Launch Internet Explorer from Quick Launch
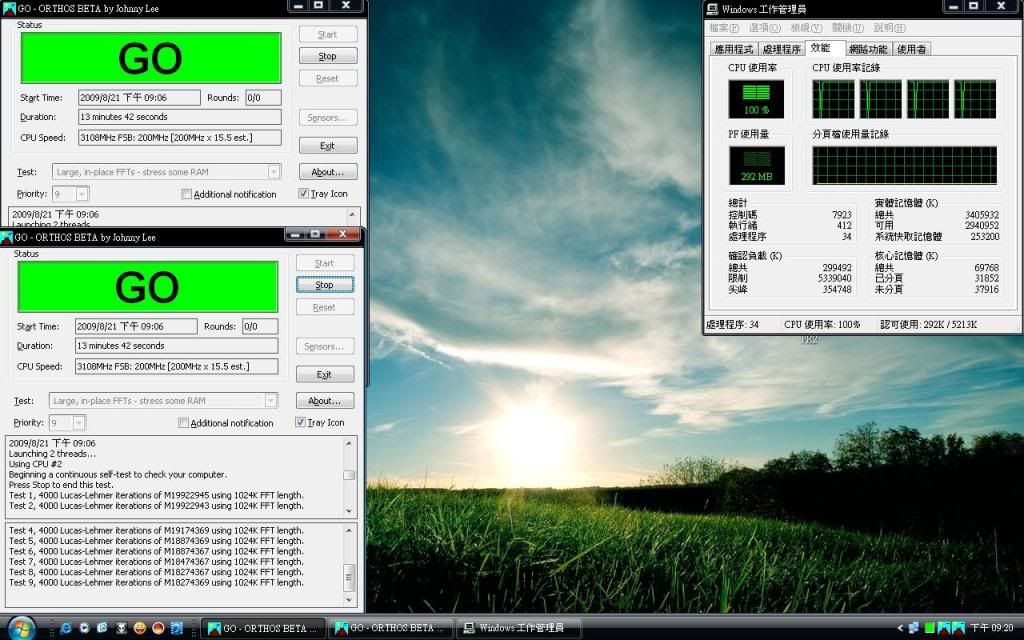Viewport: 1024px width, 640px height. click(66, 628)
